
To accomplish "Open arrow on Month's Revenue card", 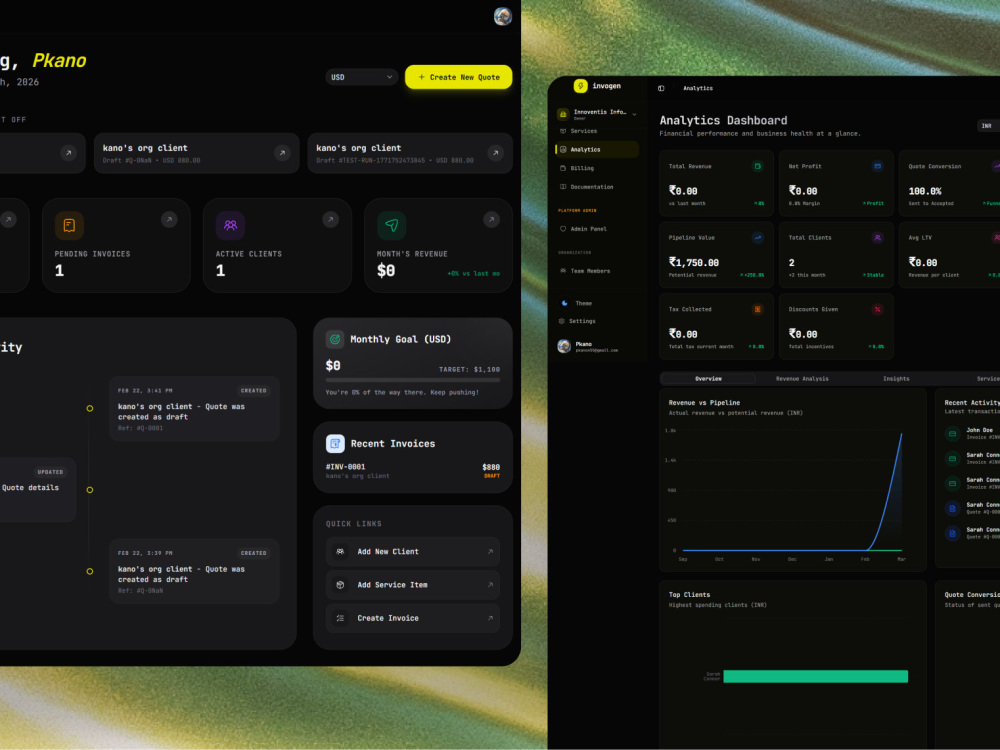I will (491, 219).
